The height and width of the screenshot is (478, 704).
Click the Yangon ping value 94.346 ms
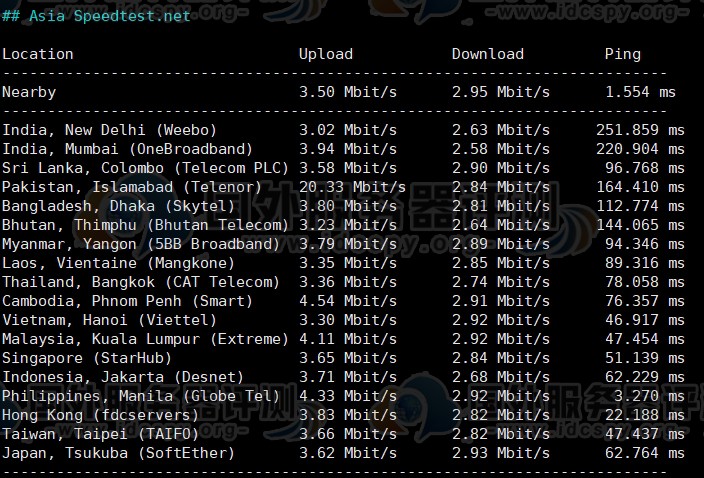(x=645, y=244)
